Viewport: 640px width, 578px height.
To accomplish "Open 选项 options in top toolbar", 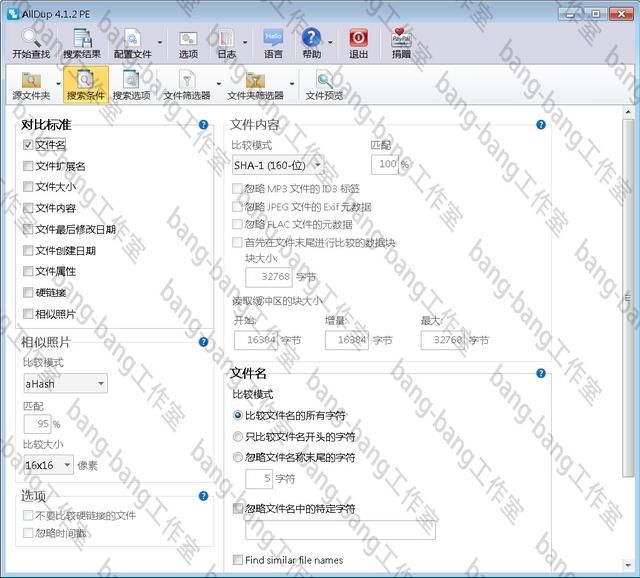I will coord(188,44).
